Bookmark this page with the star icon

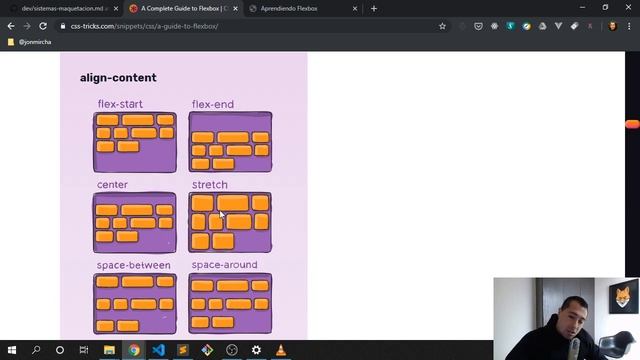point(442,26)
